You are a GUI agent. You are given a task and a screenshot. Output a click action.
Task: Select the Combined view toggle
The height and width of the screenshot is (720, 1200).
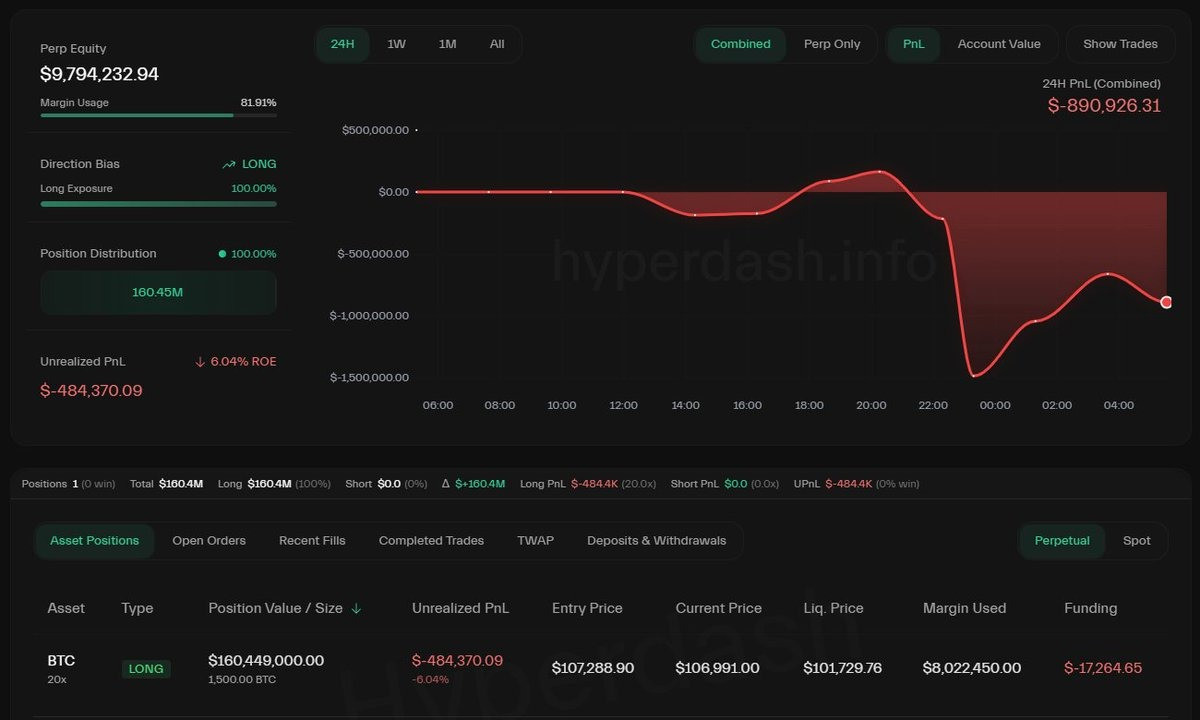tap(741, 44)
